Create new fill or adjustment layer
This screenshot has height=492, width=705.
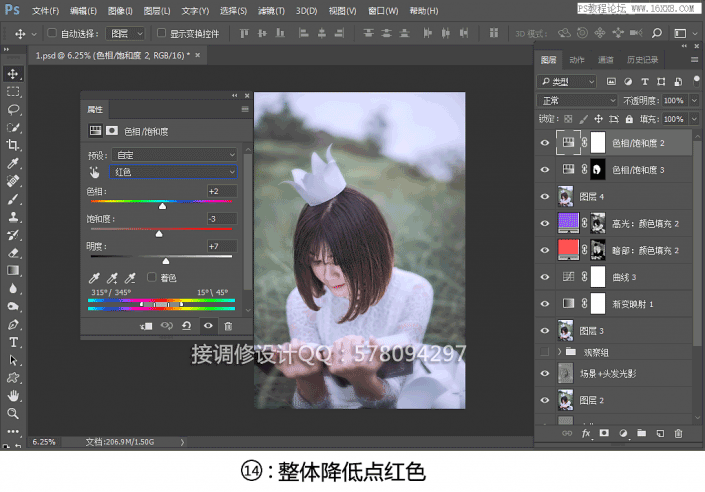(x=623, y=433)
